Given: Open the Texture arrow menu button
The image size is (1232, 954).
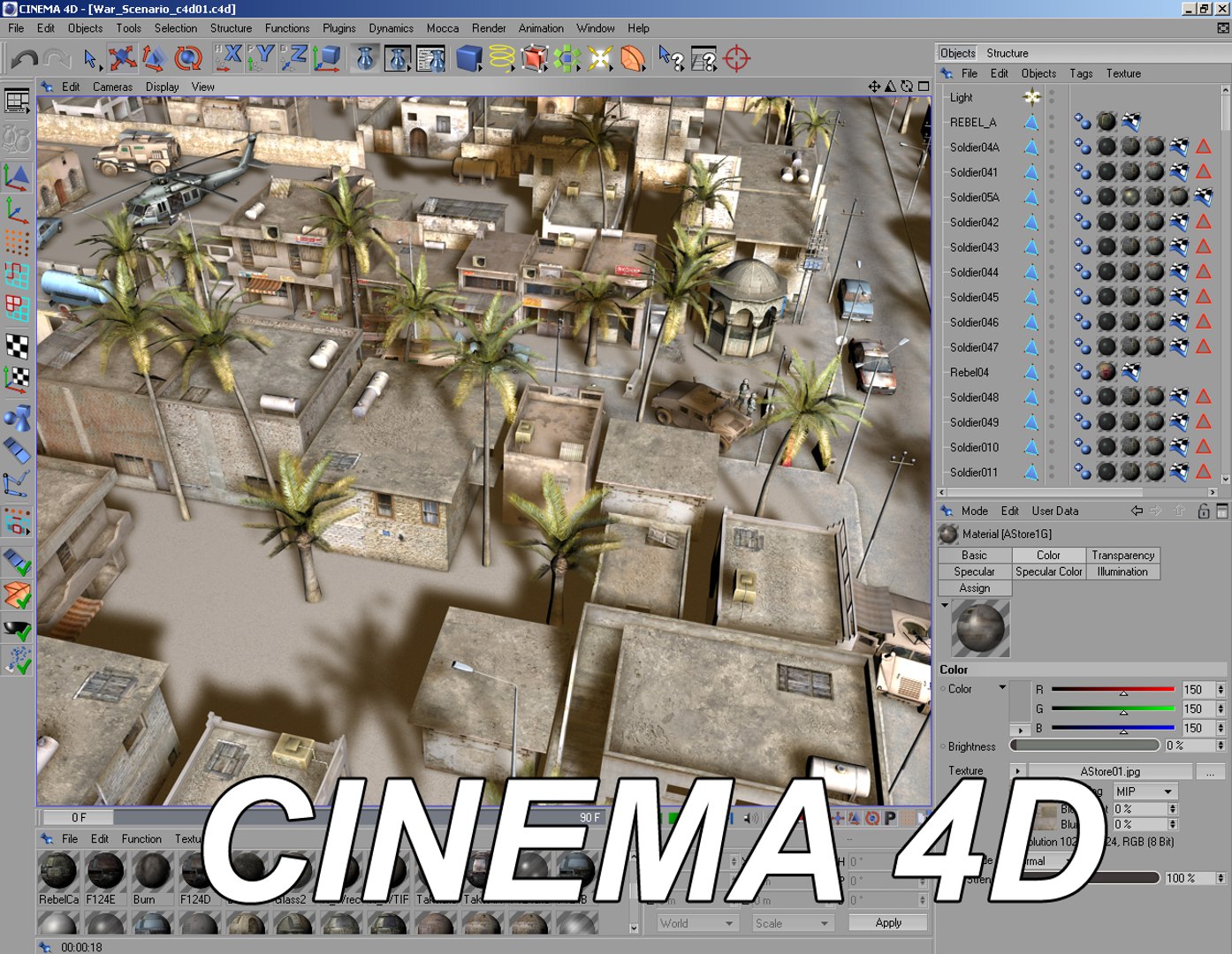Looking at the screenshot, I should click(1017, 771).
